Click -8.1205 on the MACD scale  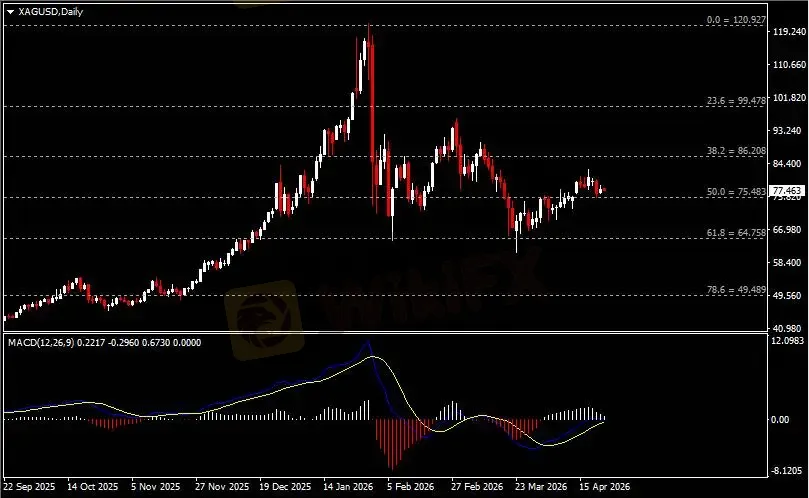pyautogui.click(x=788, y=471)
